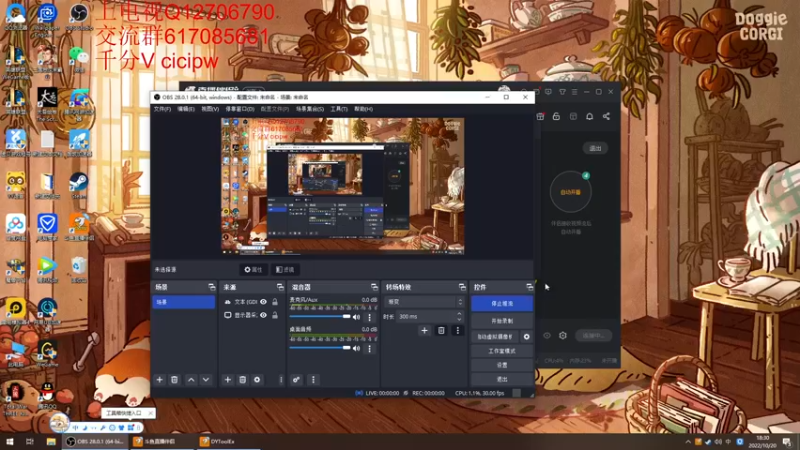Add a scene transition with plus icon
Screen dimensions: 800x450
(424, 331)
